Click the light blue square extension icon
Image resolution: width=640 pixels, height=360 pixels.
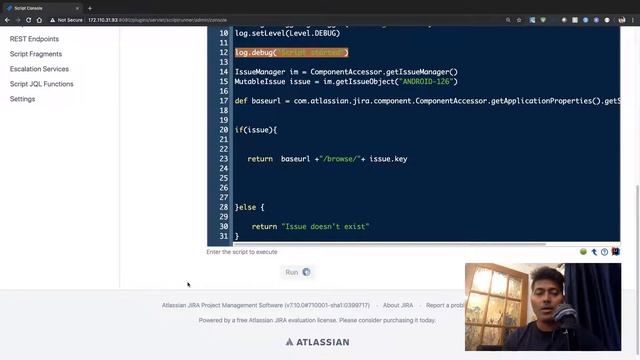[x=532, y=20]
